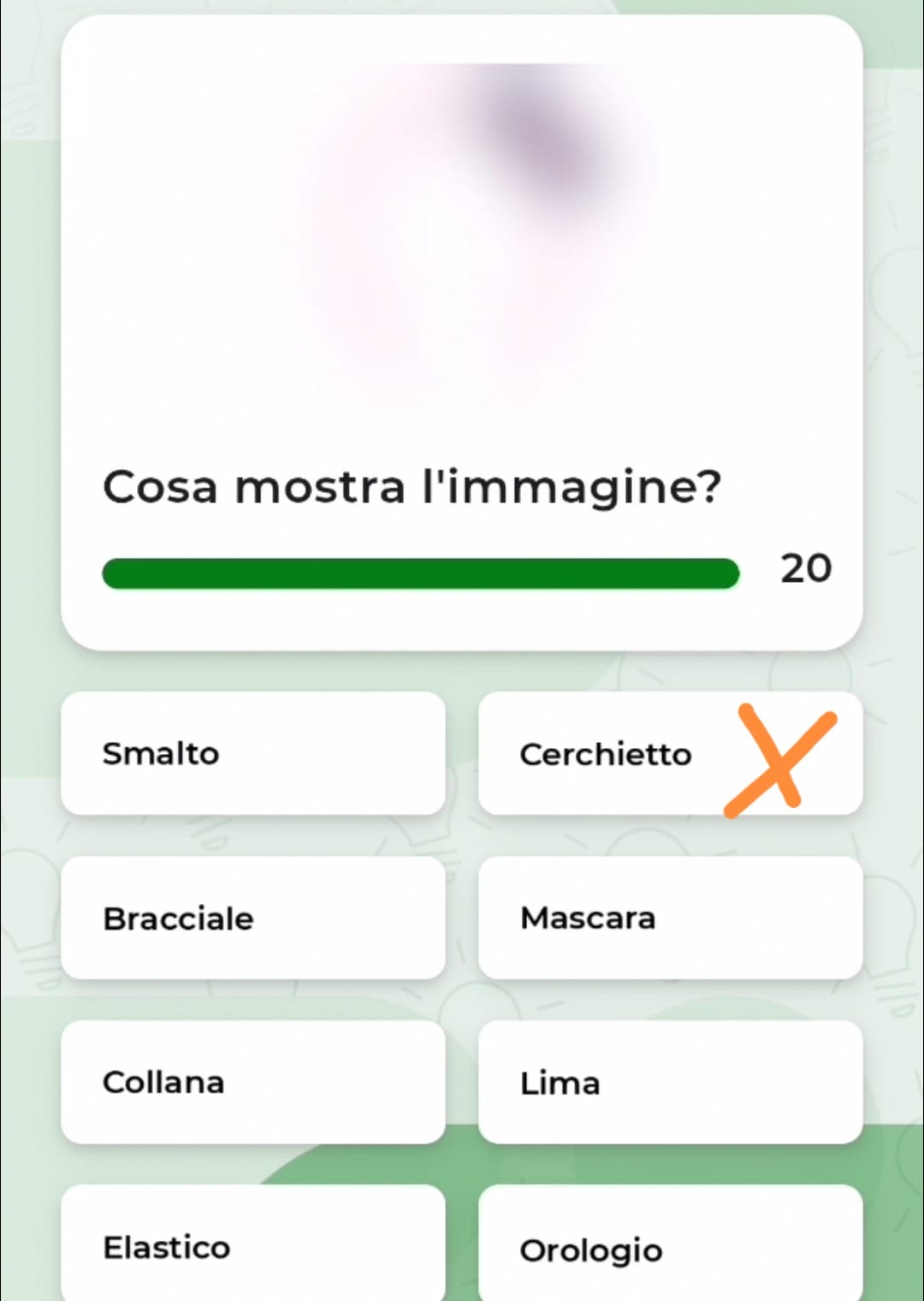The width and height of the screenshot is (924, 1301).
Task: Tap the Elastico answer button
Action: coord(252,1246)
